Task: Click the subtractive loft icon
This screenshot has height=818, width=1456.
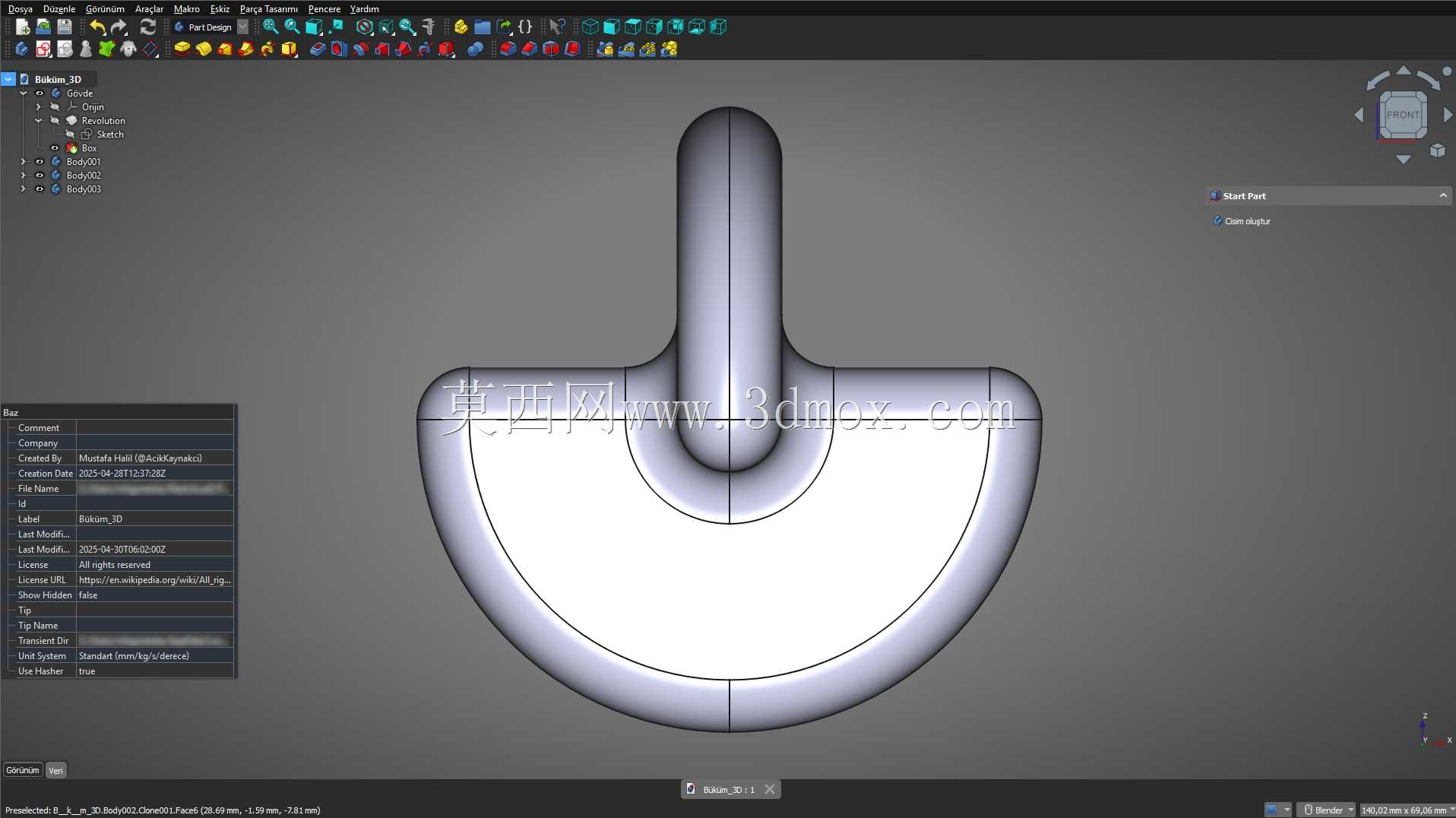Action: 381,49
